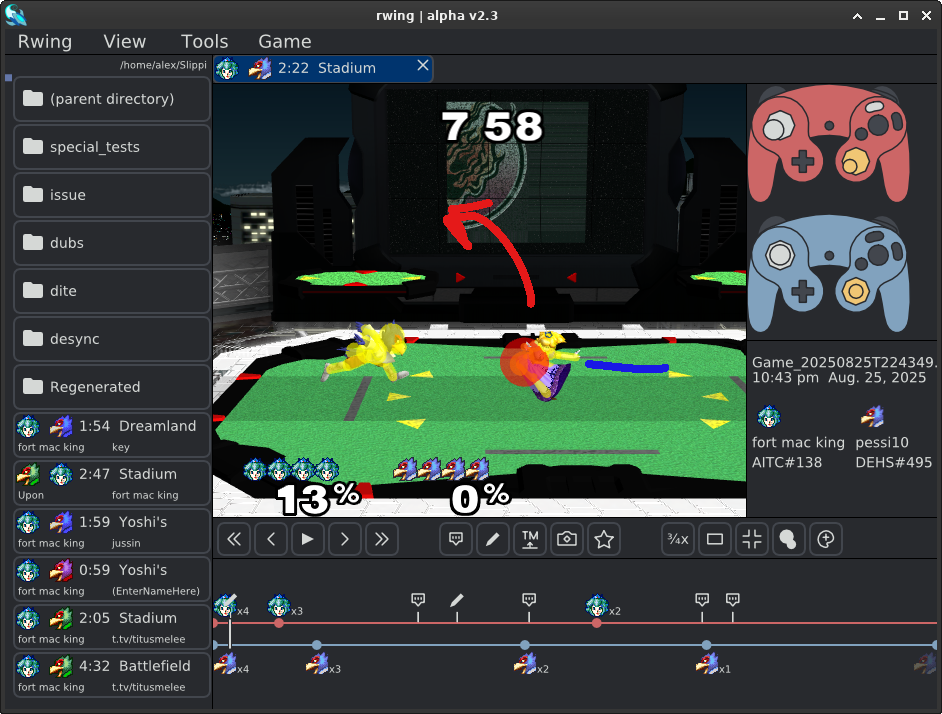Toggle the rectangle view mode button
This screenshot has height=714, width=942.
pos(715,539)
